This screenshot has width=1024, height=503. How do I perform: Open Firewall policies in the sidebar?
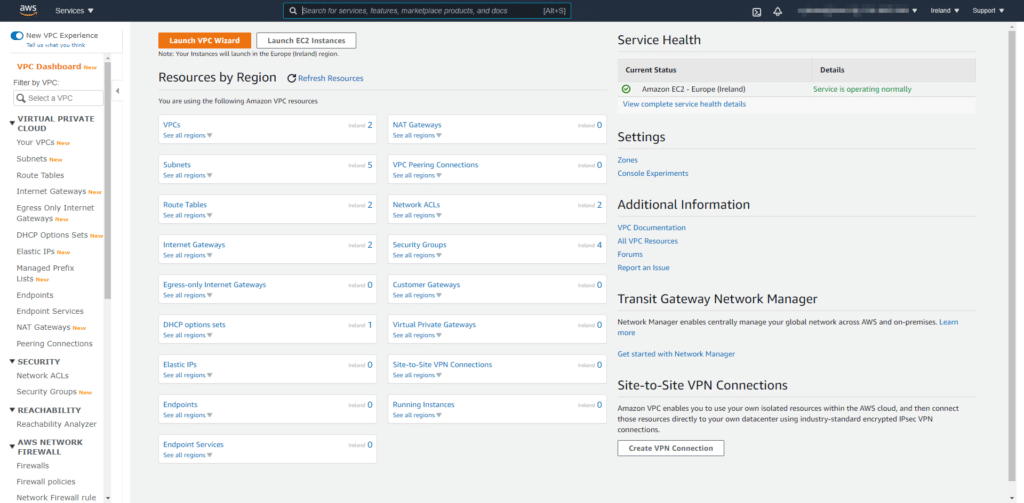point(46,481)
